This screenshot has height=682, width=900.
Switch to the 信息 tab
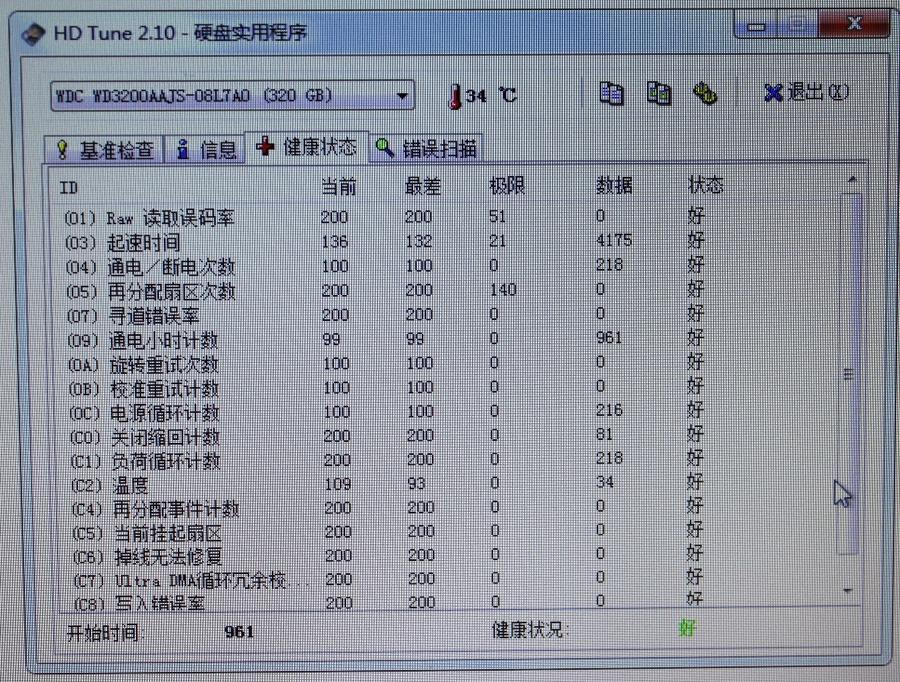[x=205, y=150]
